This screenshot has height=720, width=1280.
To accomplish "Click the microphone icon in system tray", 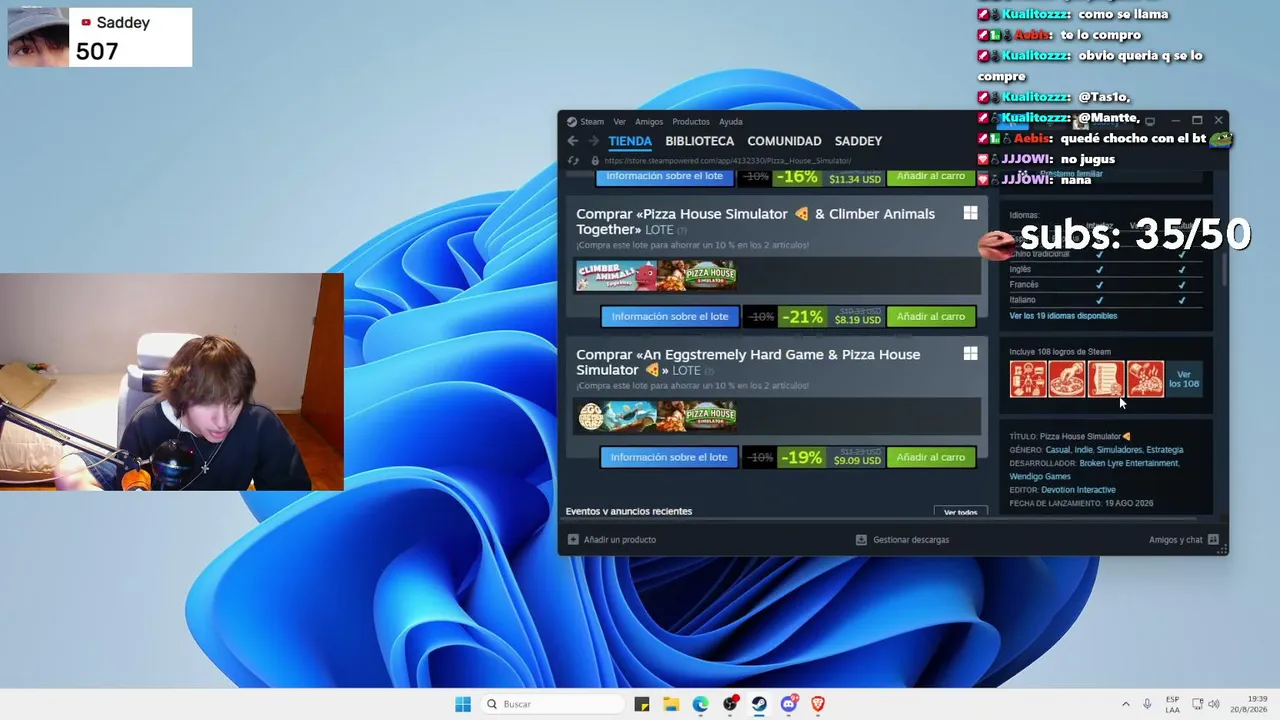I will tap(1147, 704).
